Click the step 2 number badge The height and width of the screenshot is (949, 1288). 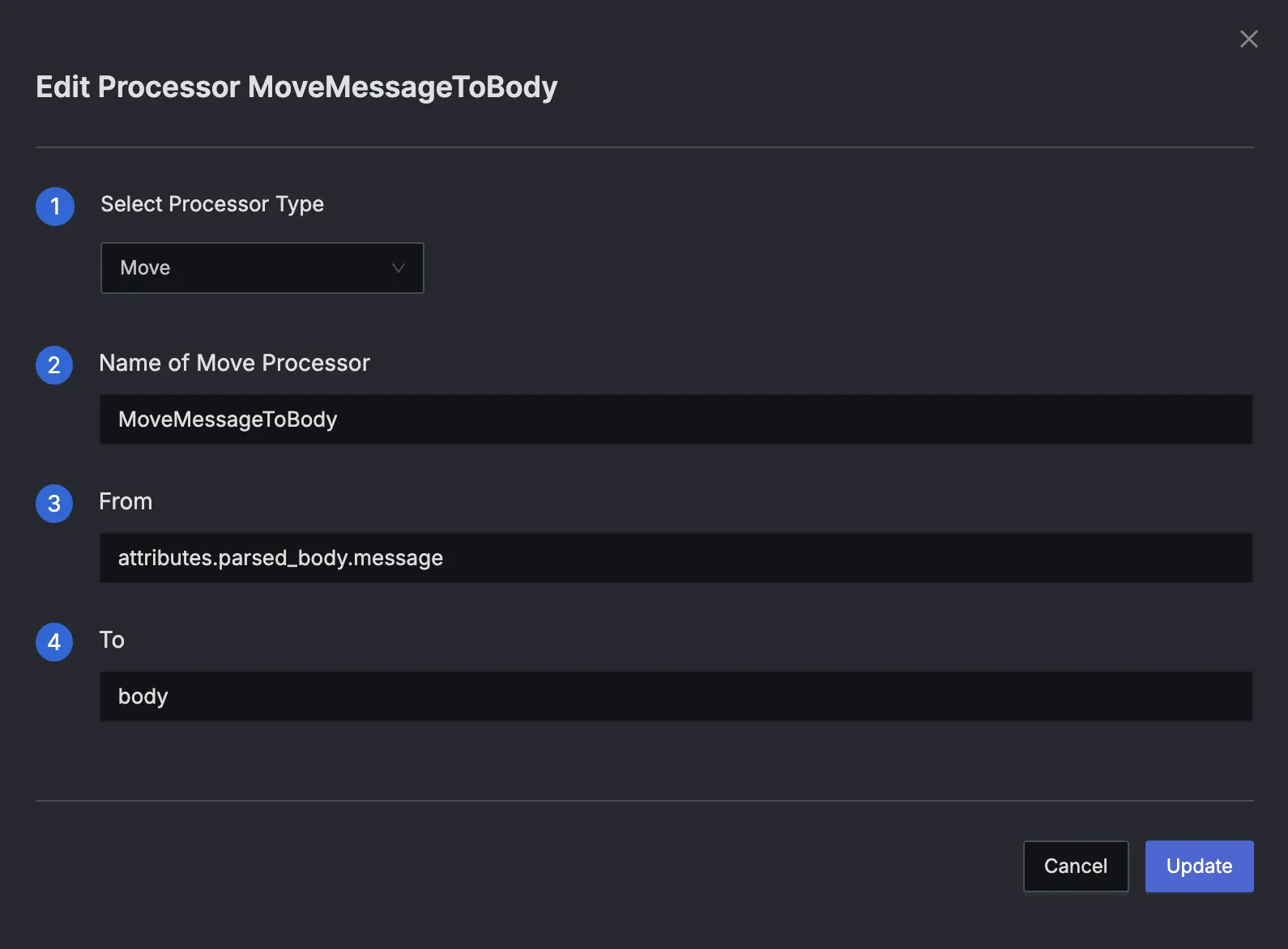point(54,365)
